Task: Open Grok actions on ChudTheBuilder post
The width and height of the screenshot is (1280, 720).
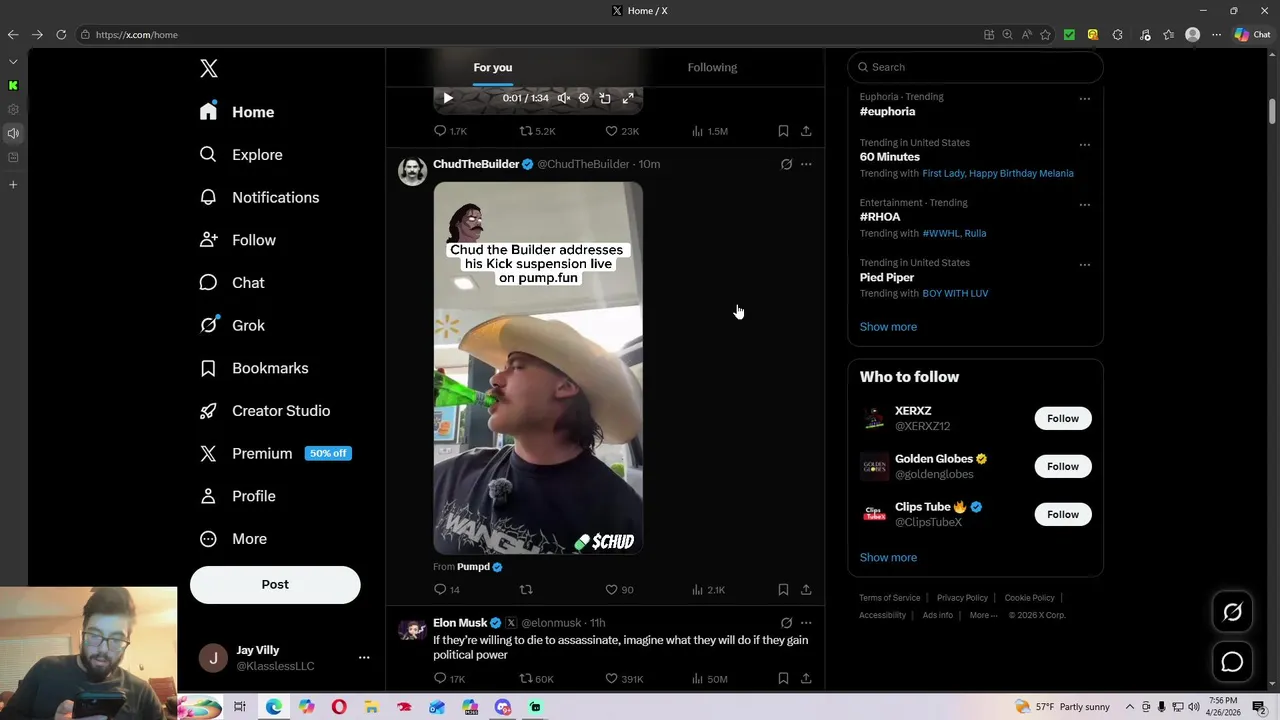Action: [786, 164]
